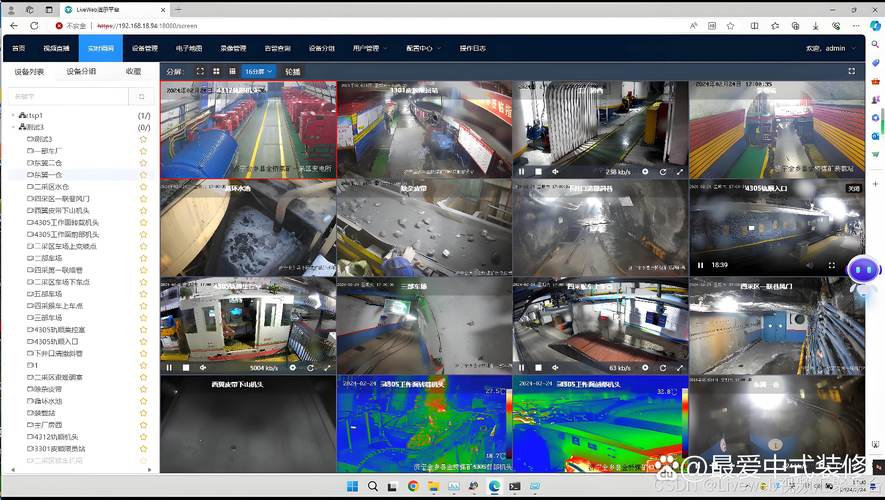The image size is (885, 500).
Task: Expand the 5004 kb/s stream tile
Action: (327, 367)
